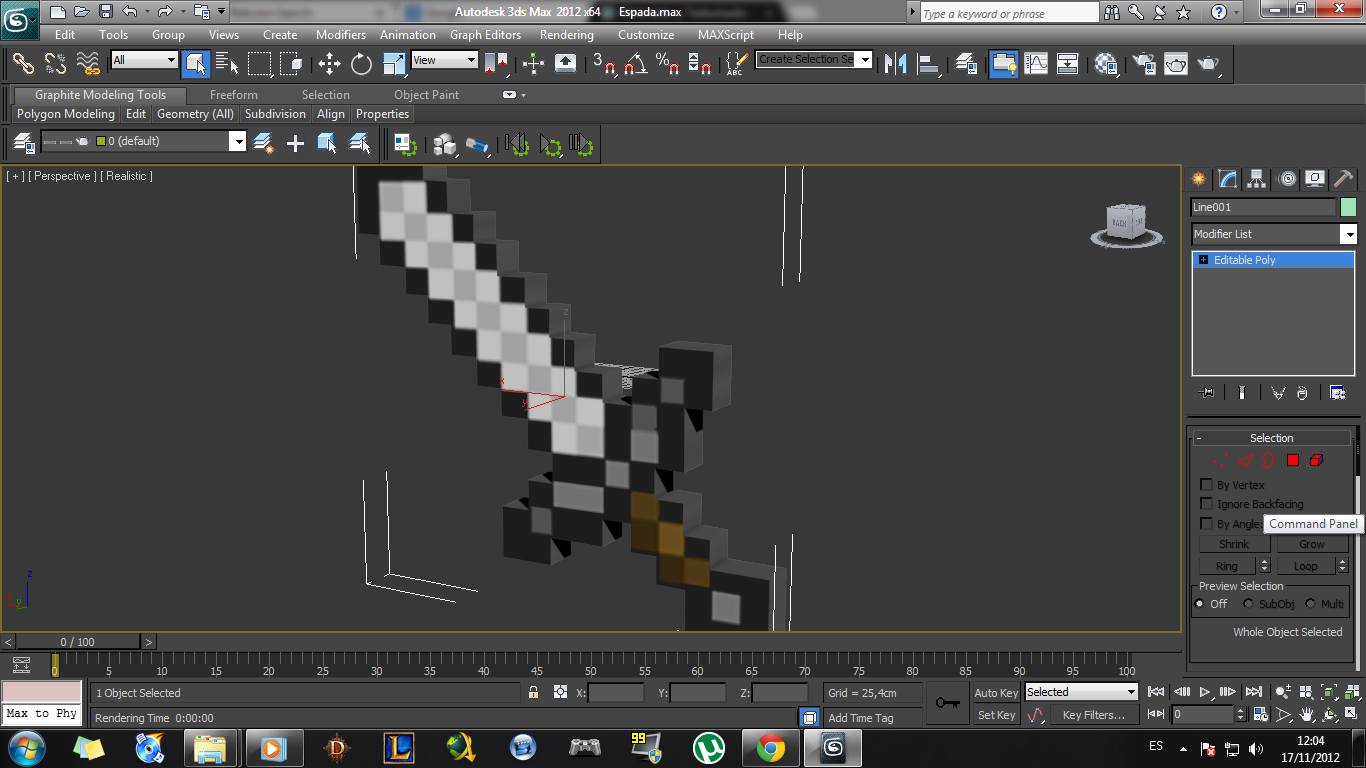Toggle the selection lock padlock

tap(533, 692)
